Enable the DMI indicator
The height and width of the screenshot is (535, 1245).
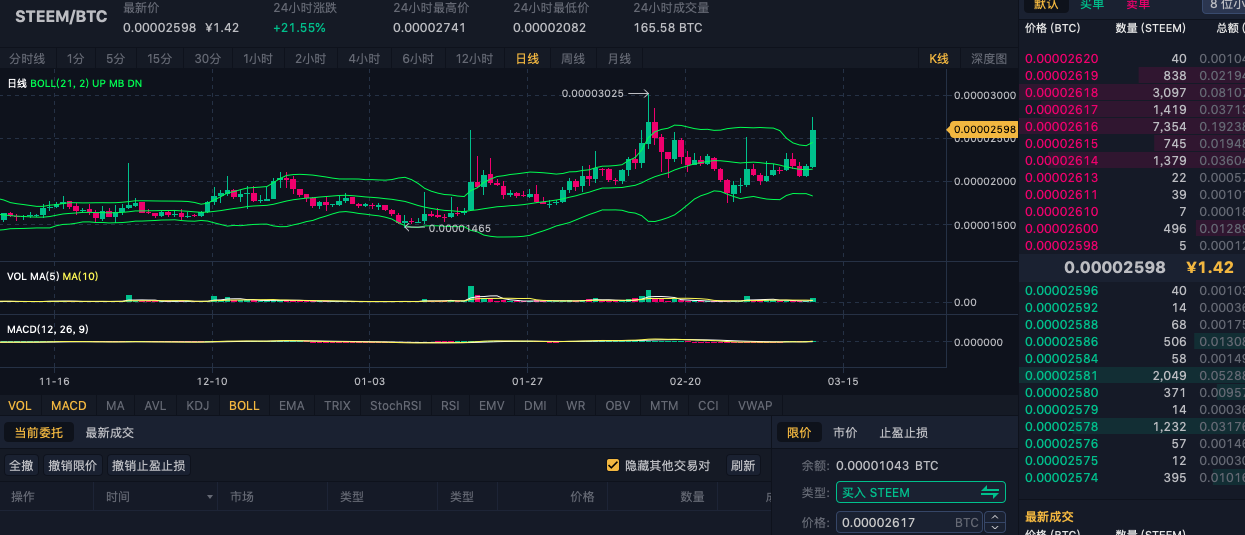click(535, 405)
